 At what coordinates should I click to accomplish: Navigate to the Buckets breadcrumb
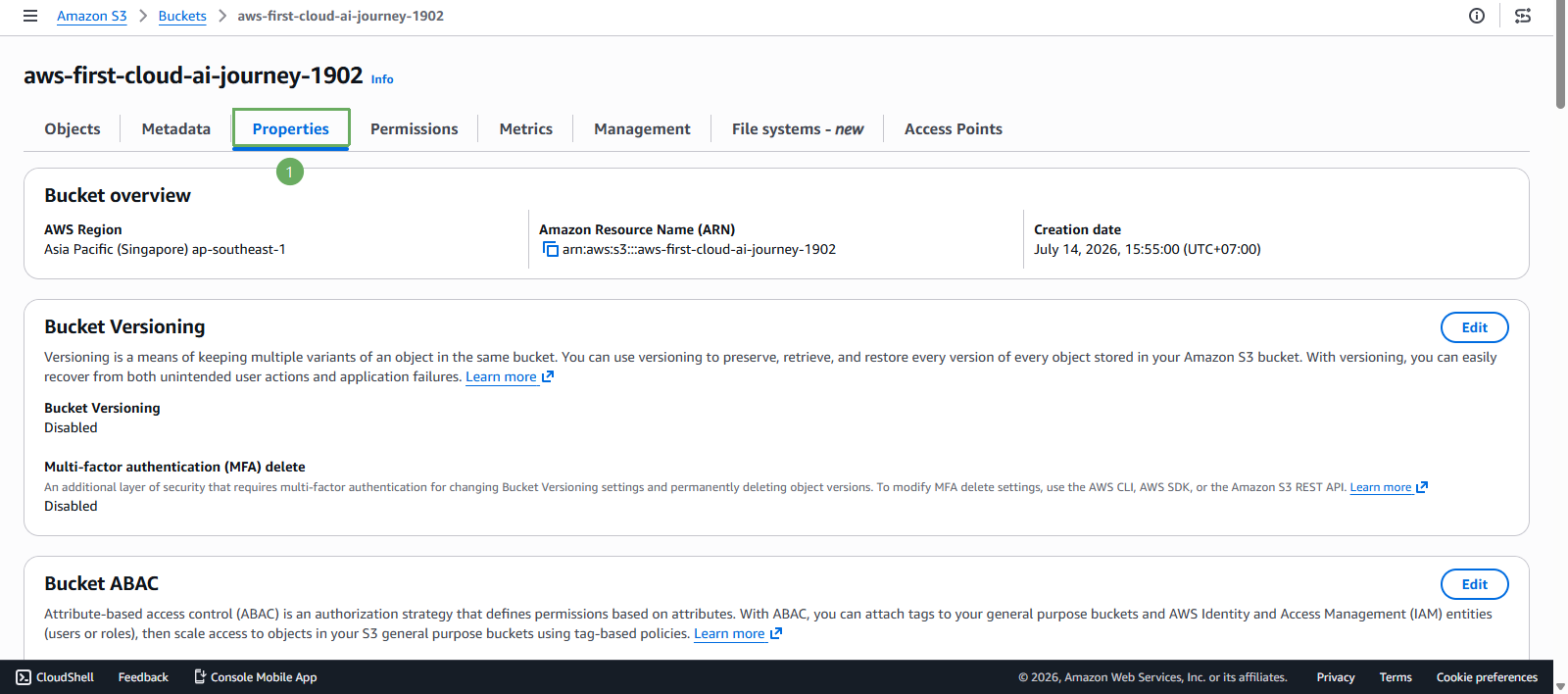pyautogui.click(x=182, y=16)
